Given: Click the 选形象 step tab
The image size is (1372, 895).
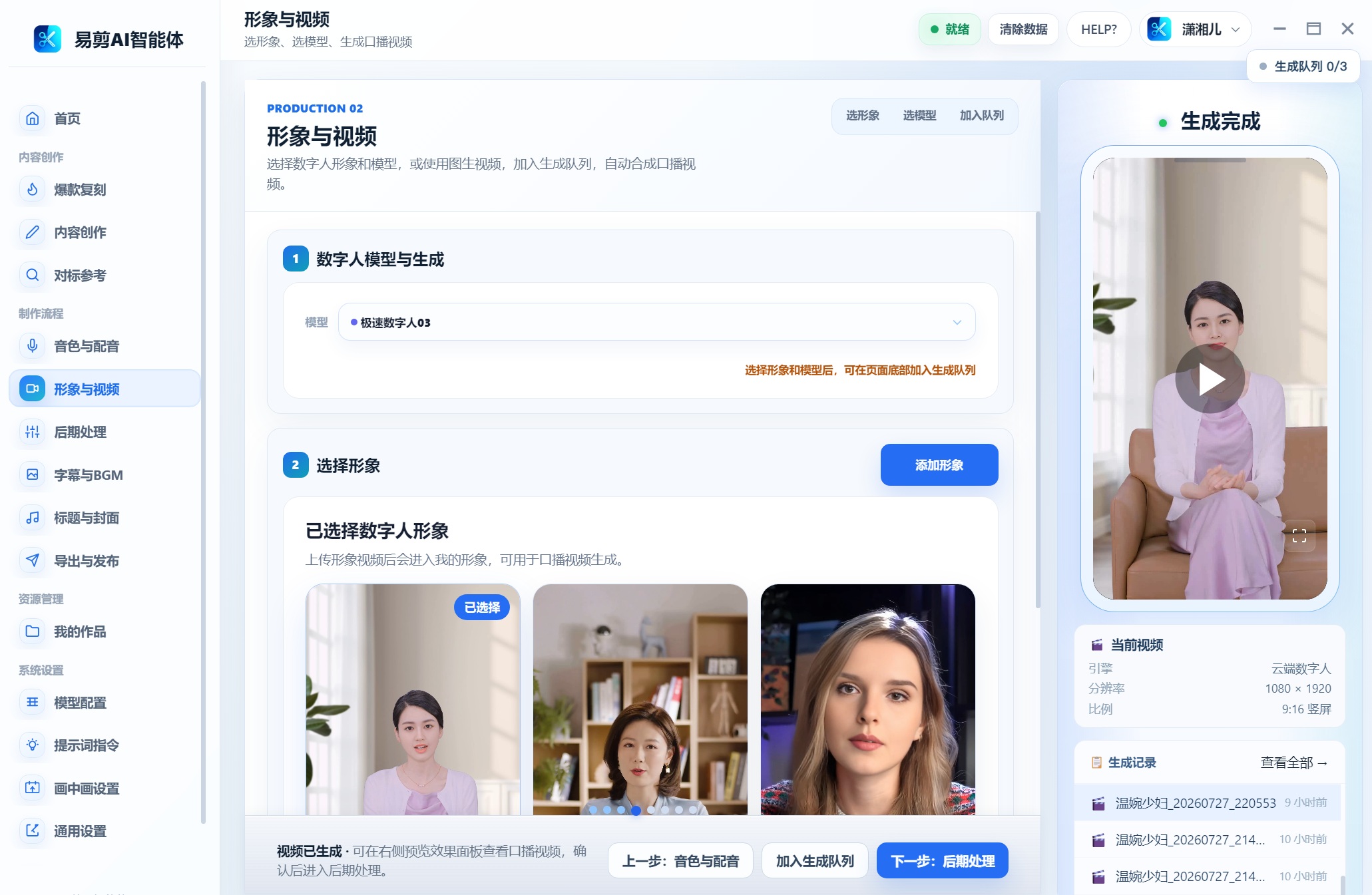Looking at the screenshot, I should coord(862,116).
